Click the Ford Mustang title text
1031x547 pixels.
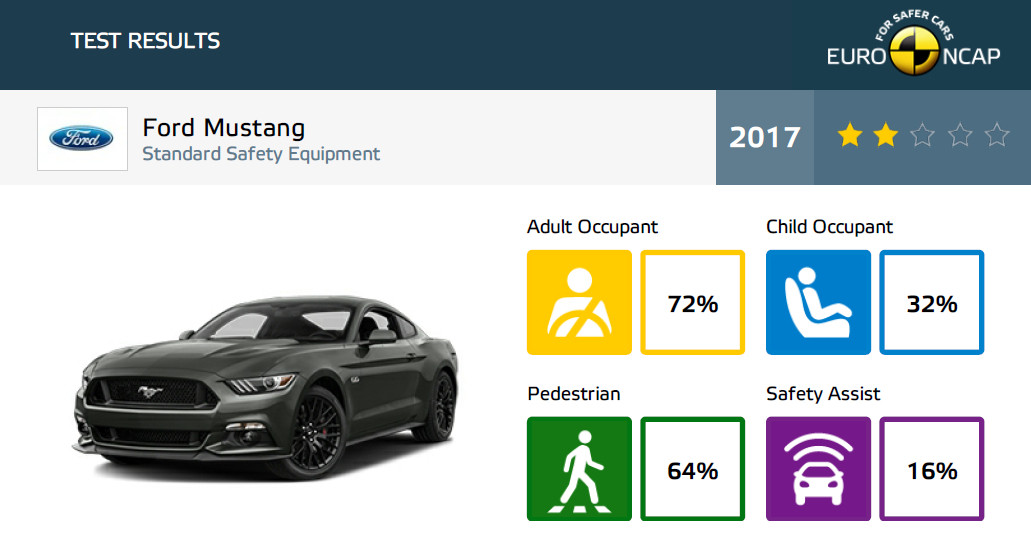tap(224, 128)
